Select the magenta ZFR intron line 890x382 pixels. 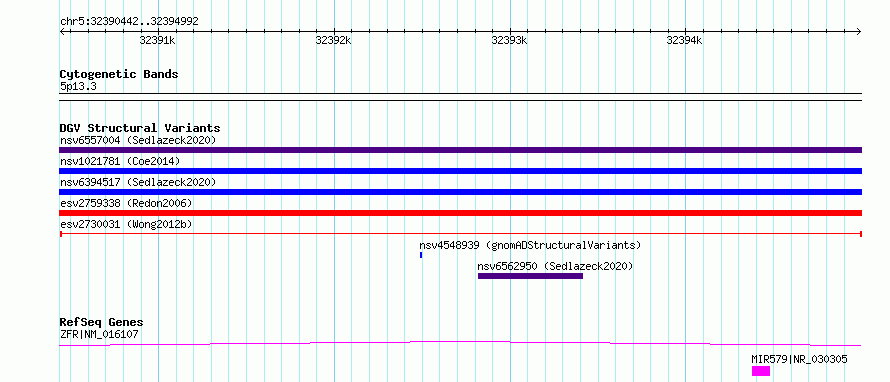[x=460, y=343]
